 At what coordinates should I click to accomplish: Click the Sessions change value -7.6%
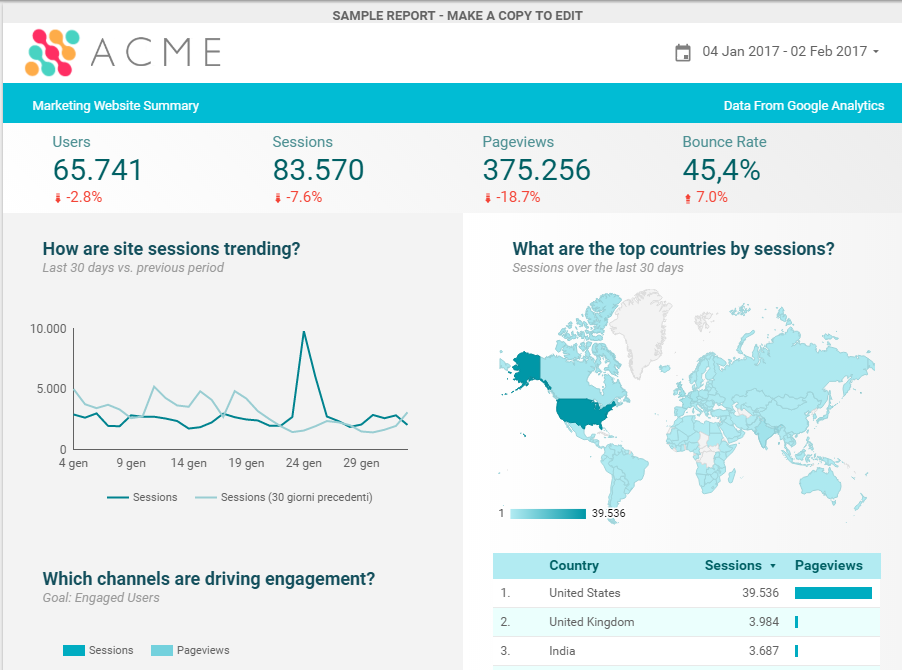[x=304, y=197]
